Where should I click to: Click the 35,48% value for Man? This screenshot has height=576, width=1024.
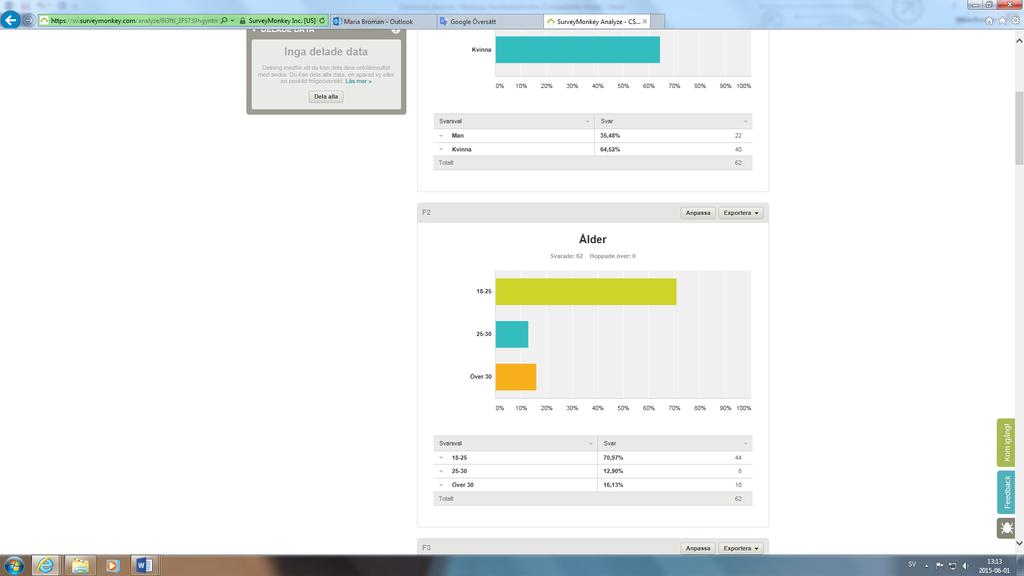click(x=610, y=136)
